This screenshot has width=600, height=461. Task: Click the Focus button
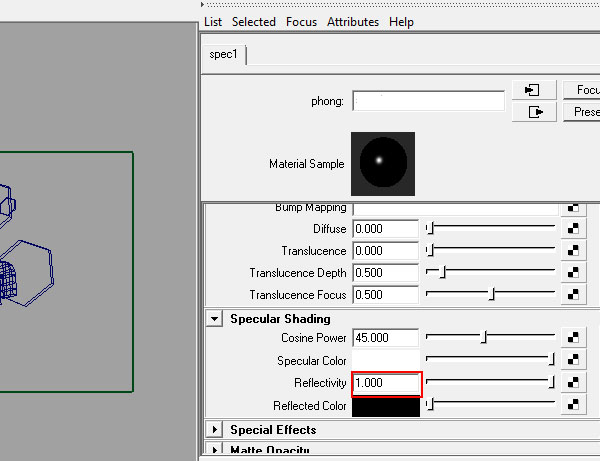582,90
